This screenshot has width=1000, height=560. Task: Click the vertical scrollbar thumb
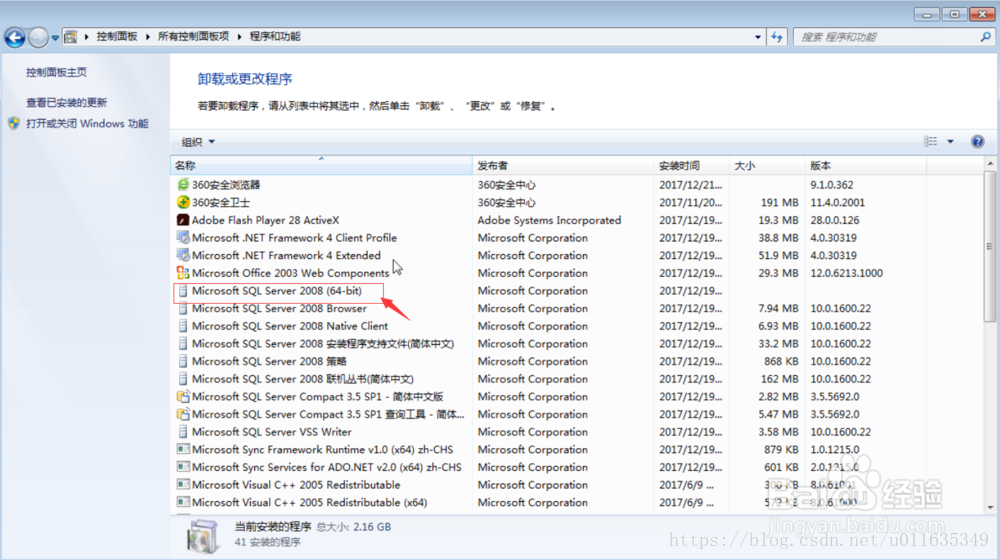(x=990, y=246)
